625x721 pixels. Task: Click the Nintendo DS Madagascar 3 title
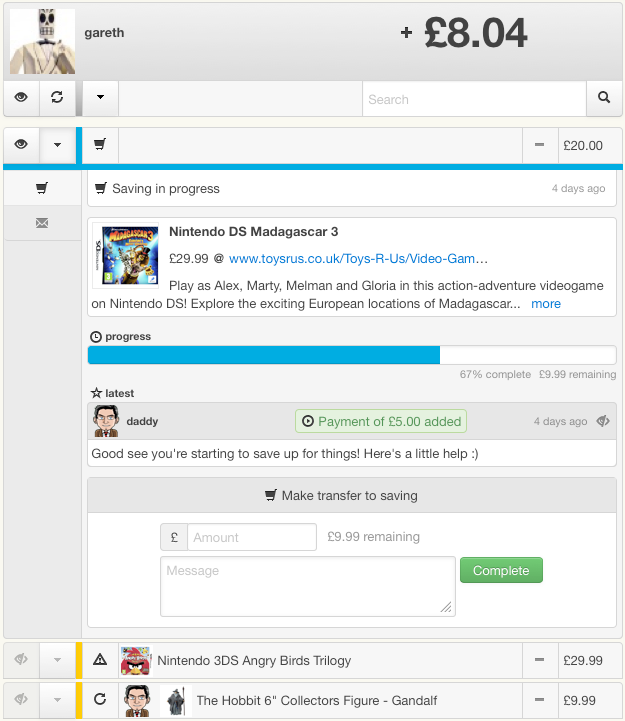[x=253, y=232]
